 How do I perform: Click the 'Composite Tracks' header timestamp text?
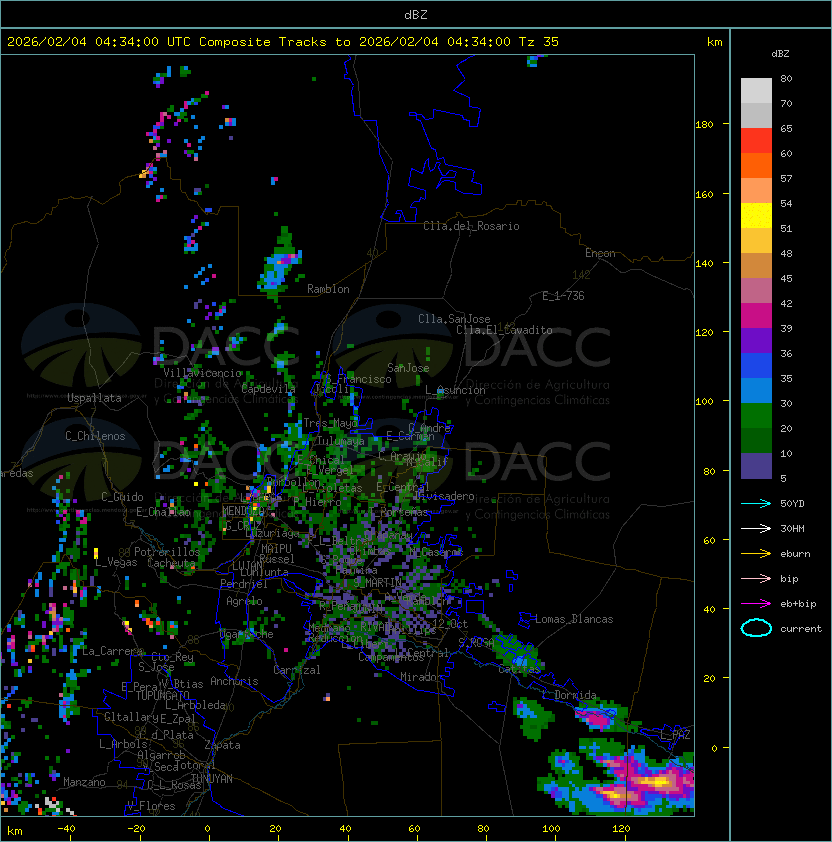pyautogui.click(x=283, y=42)
